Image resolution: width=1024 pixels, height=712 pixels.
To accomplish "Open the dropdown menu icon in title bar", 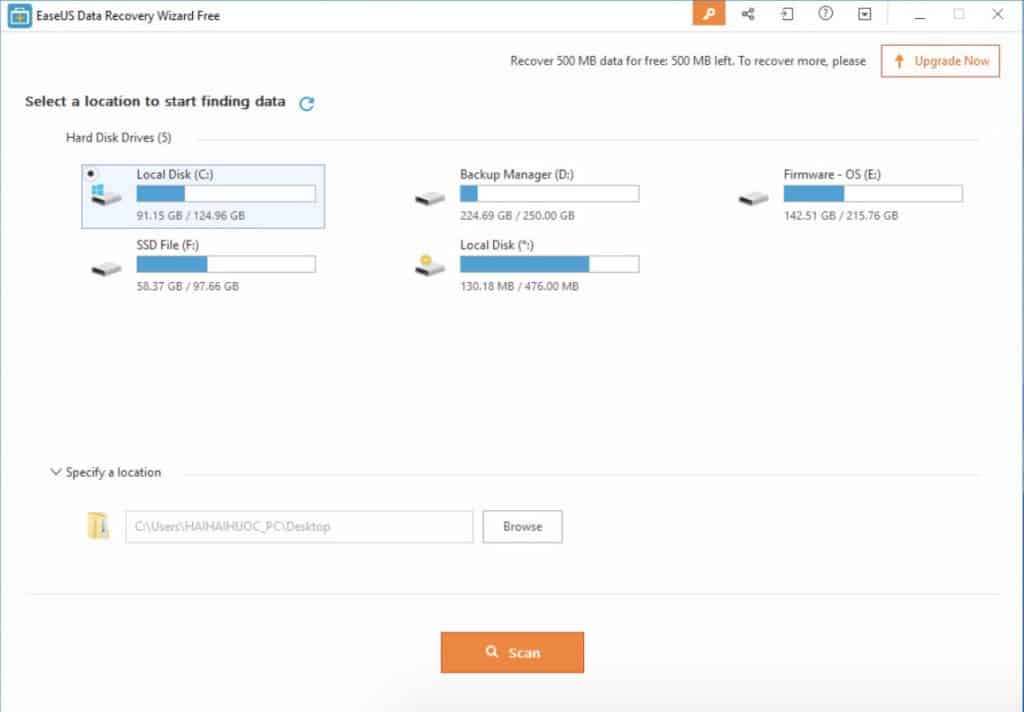I will [x=865, y=14].
